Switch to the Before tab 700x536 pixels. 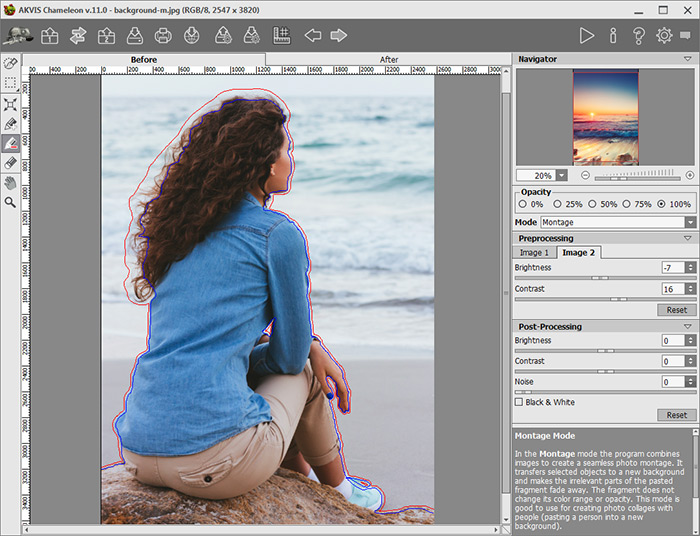(144, 59)
